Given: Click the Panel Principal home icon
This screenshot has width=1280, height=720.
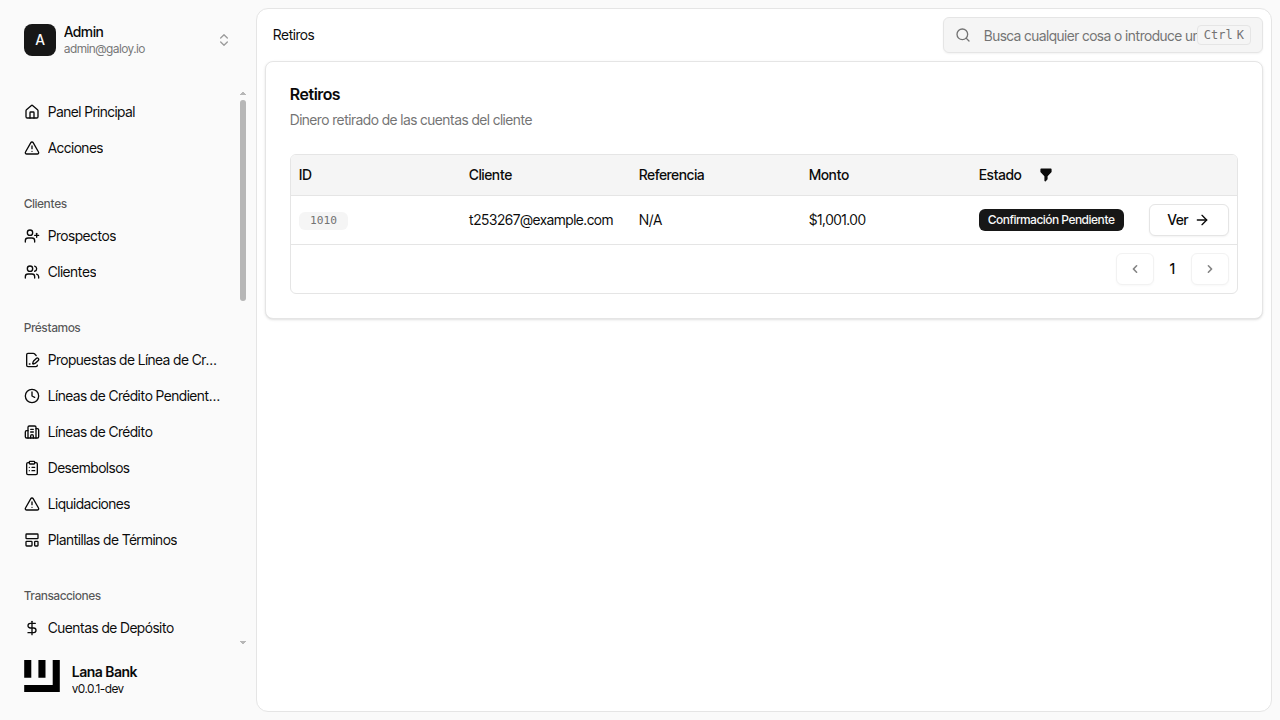Looking at the screenshot, I should click(x=32, y=112).
